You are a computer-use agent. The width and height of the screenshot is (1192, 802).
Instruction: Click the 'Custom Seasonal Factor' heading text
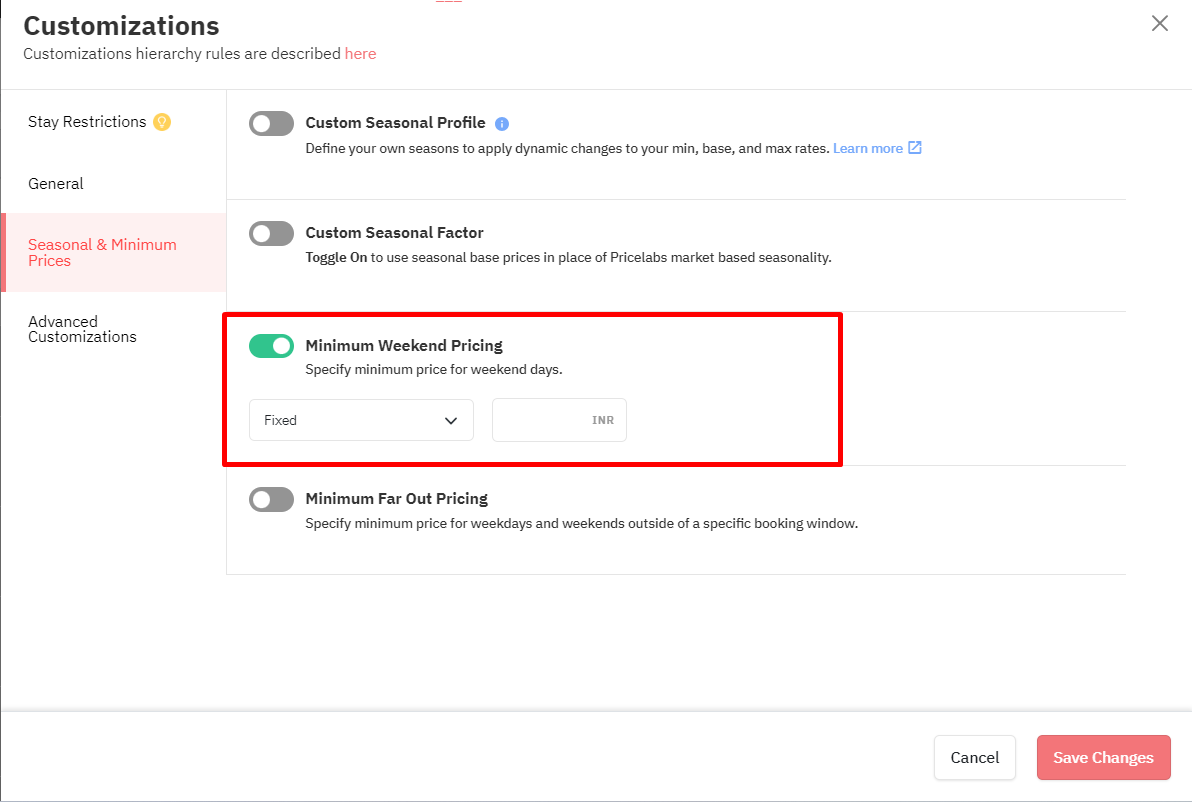coord(395,233)
